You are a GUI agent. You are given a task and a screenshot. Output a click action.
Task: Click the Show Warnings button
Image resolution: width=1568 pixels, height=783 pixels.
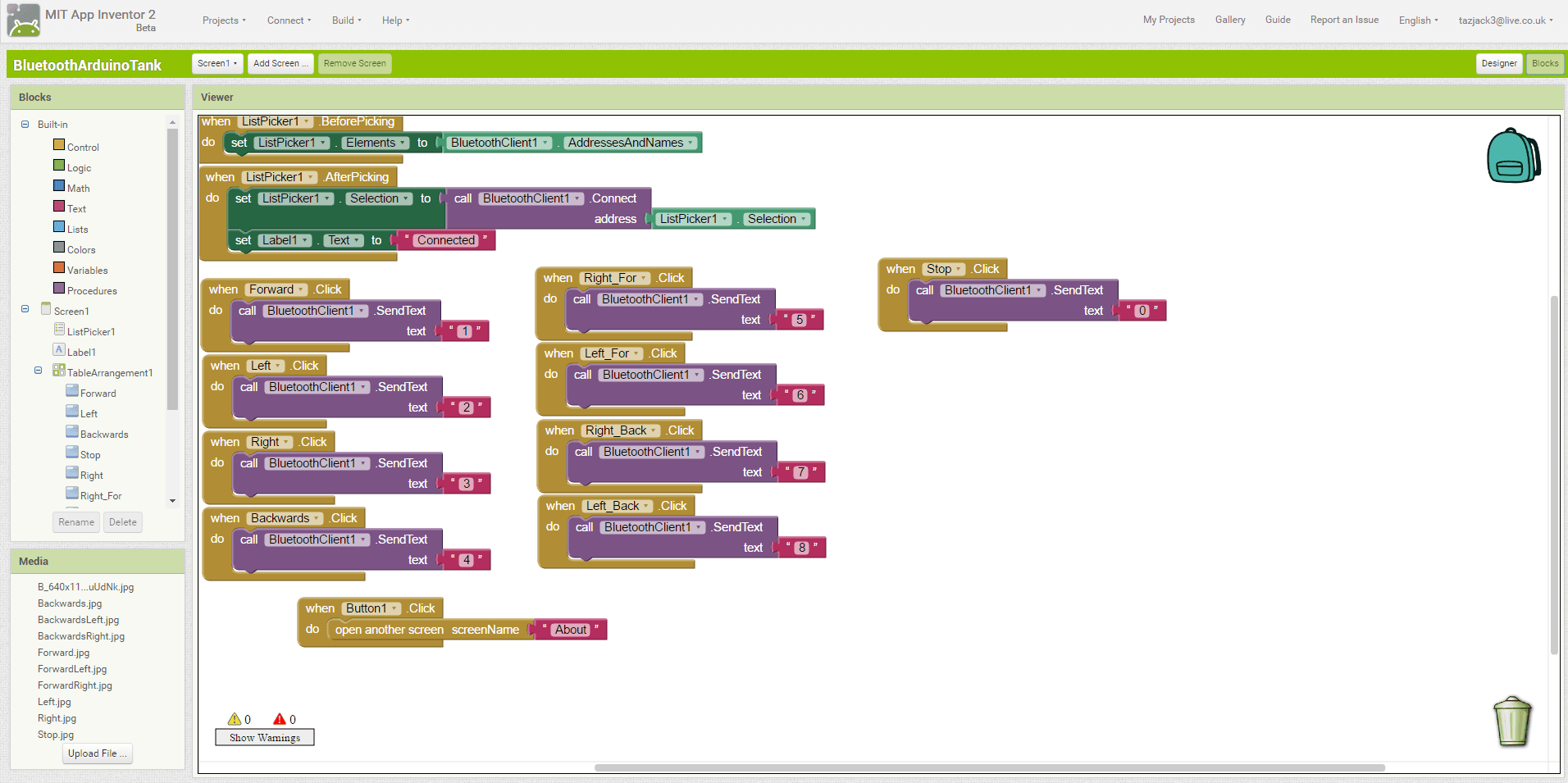pos(264,738)
